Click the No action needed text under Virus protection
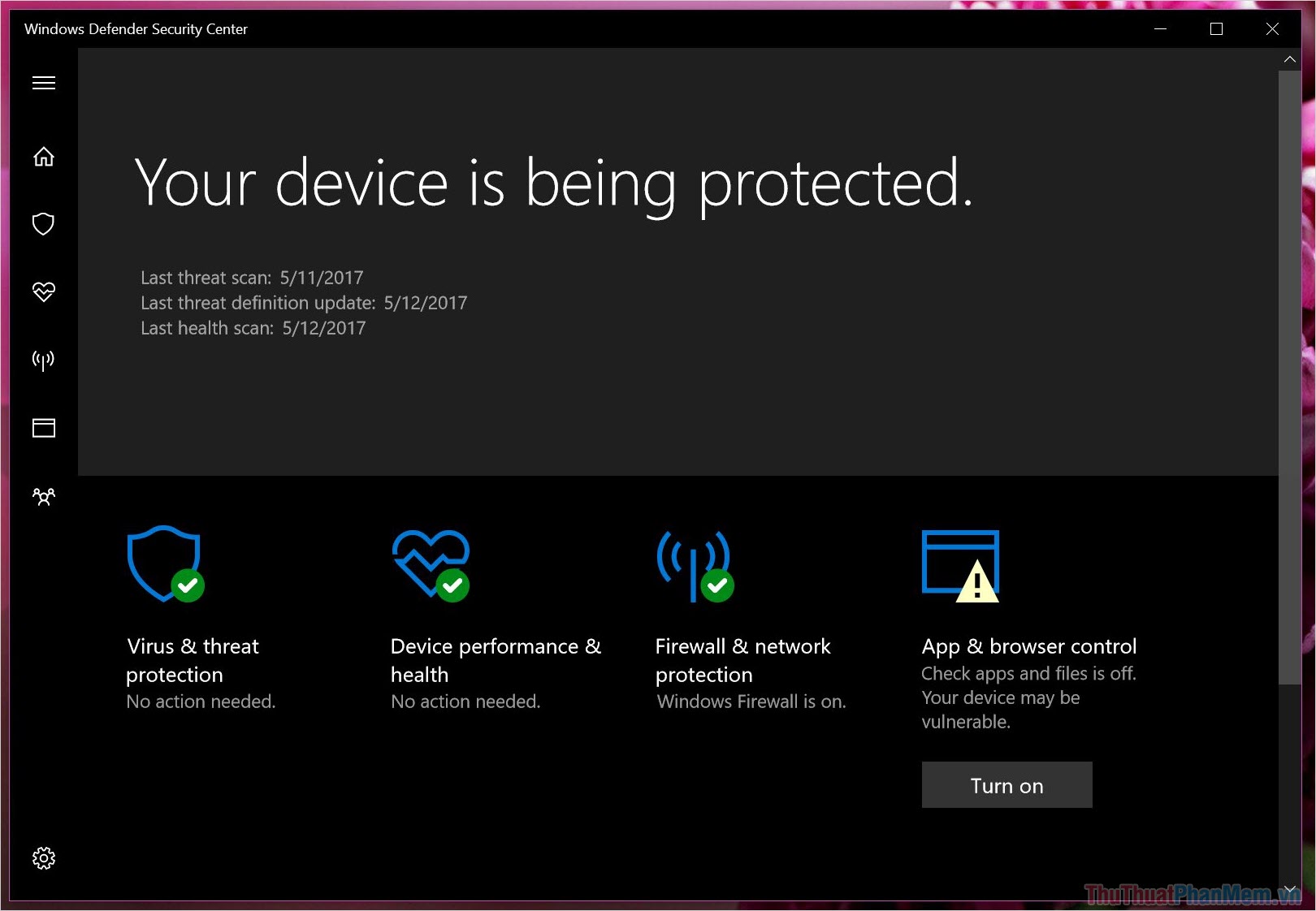 point(201,701)
